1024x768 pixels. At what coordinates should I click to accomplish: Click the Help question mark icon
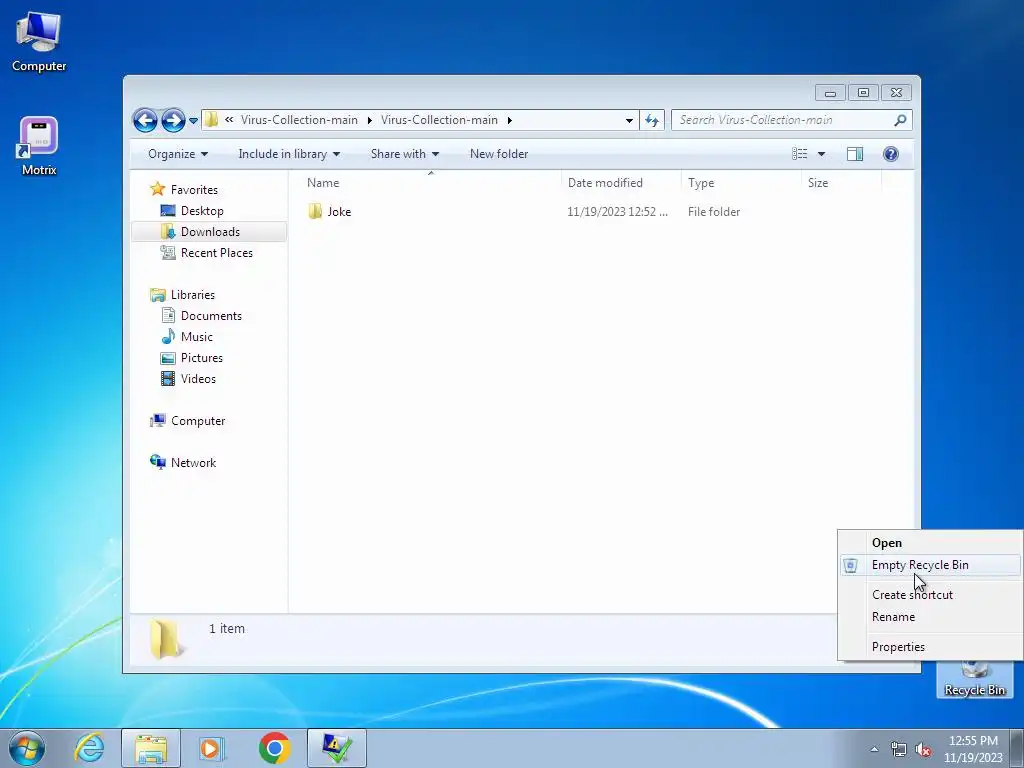point(891,154)
